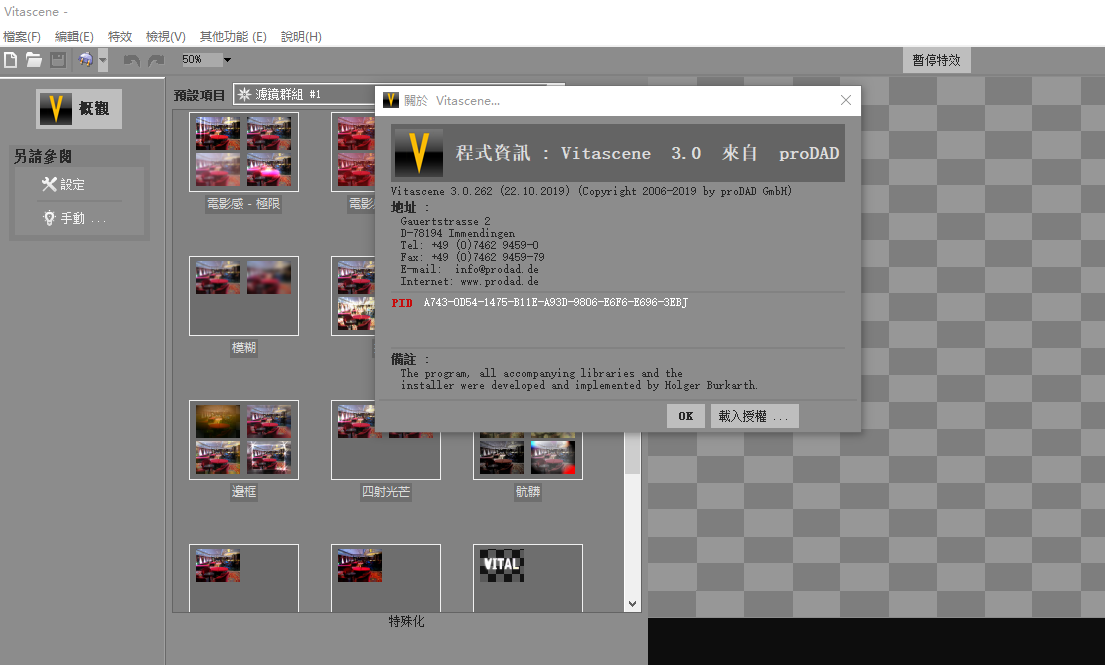Click OK in the About dialog

686,416
